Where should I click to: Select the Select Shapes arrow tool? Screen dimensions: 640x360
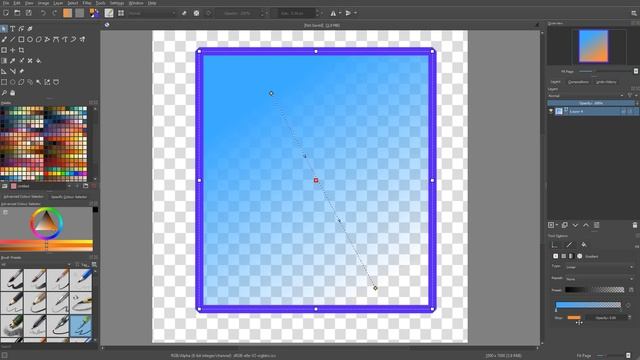(x=4, y=29)
